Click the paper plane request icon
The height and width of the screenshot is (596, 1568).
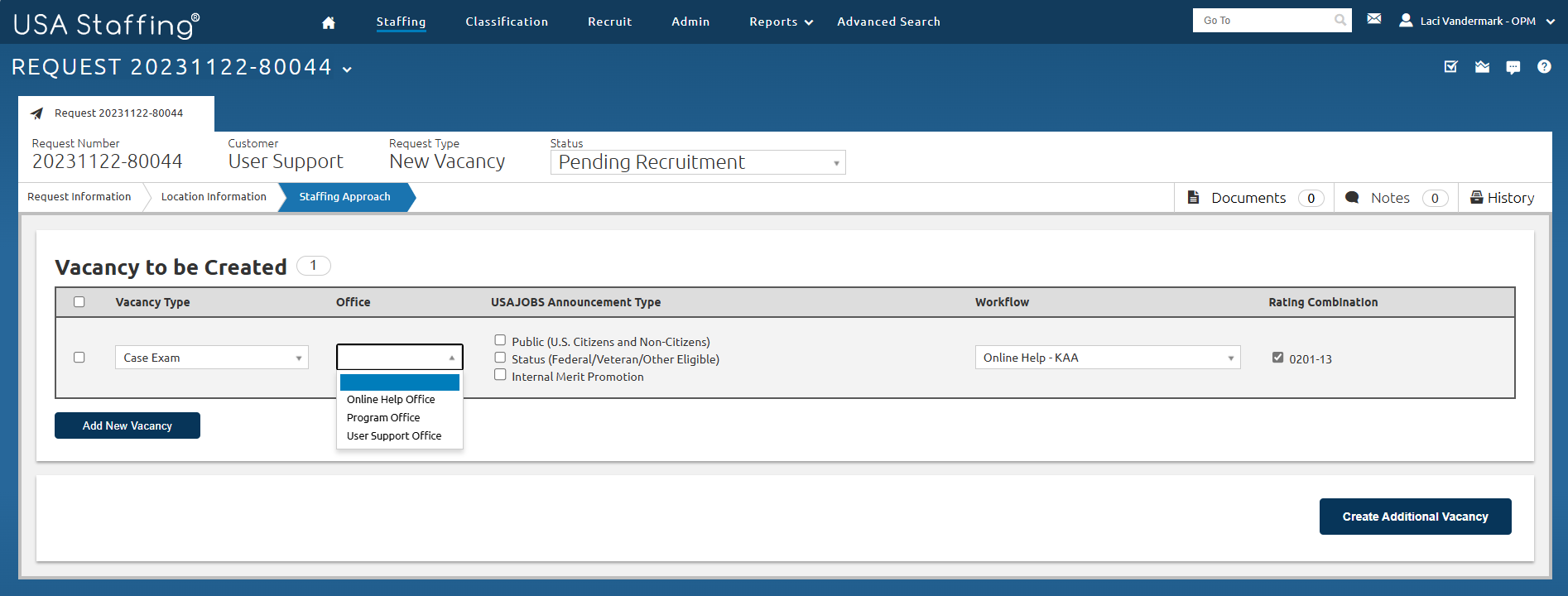[x=36, y=113]
